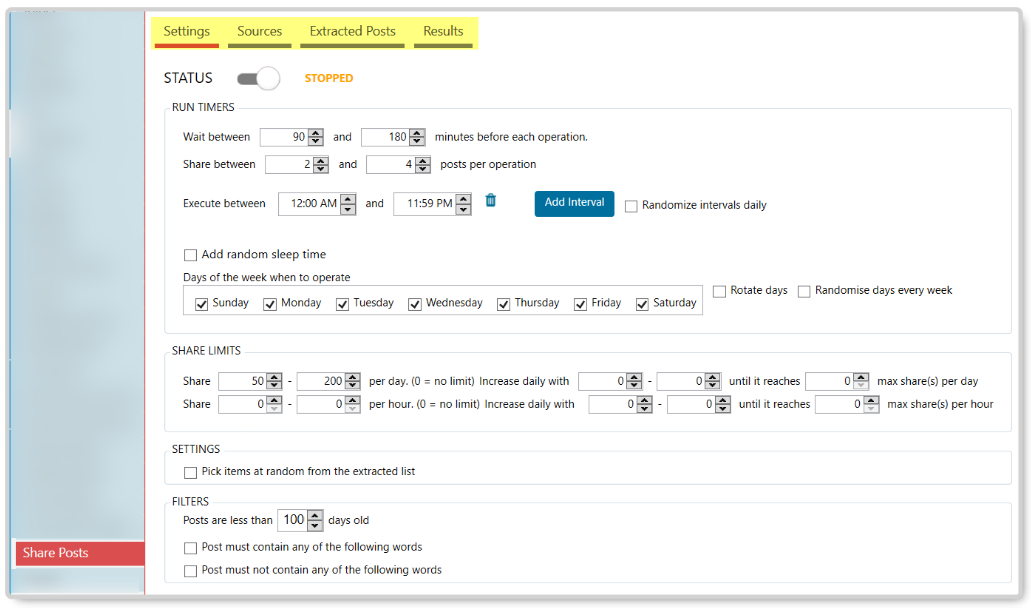Uncheck the Wednesday checkbox

pyautogui.click(x=414, y=304)
